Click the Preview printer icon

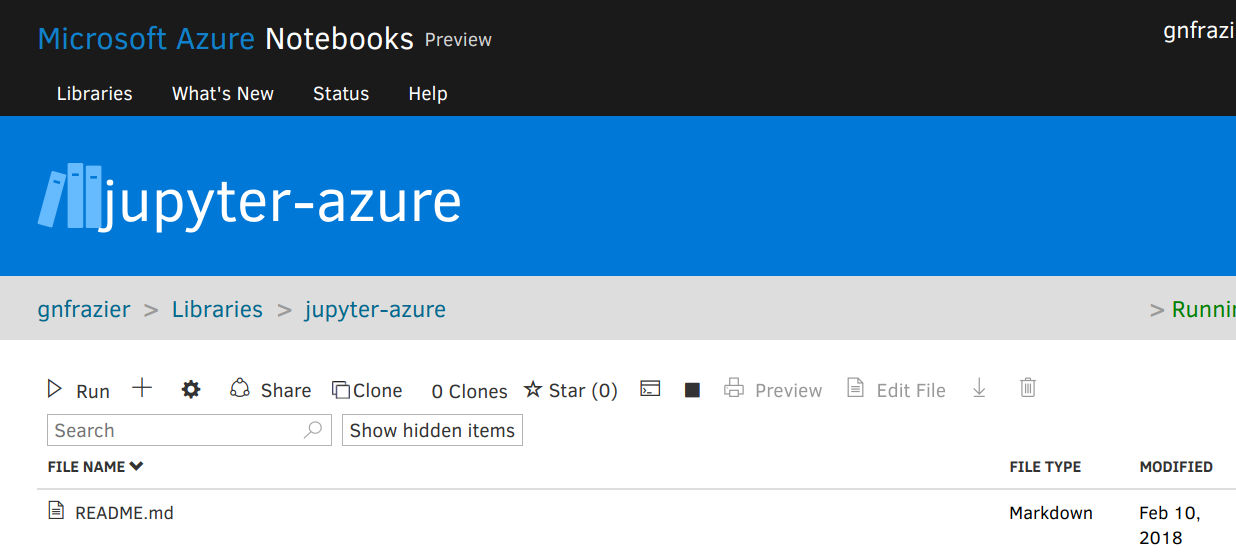coord(734,388)
